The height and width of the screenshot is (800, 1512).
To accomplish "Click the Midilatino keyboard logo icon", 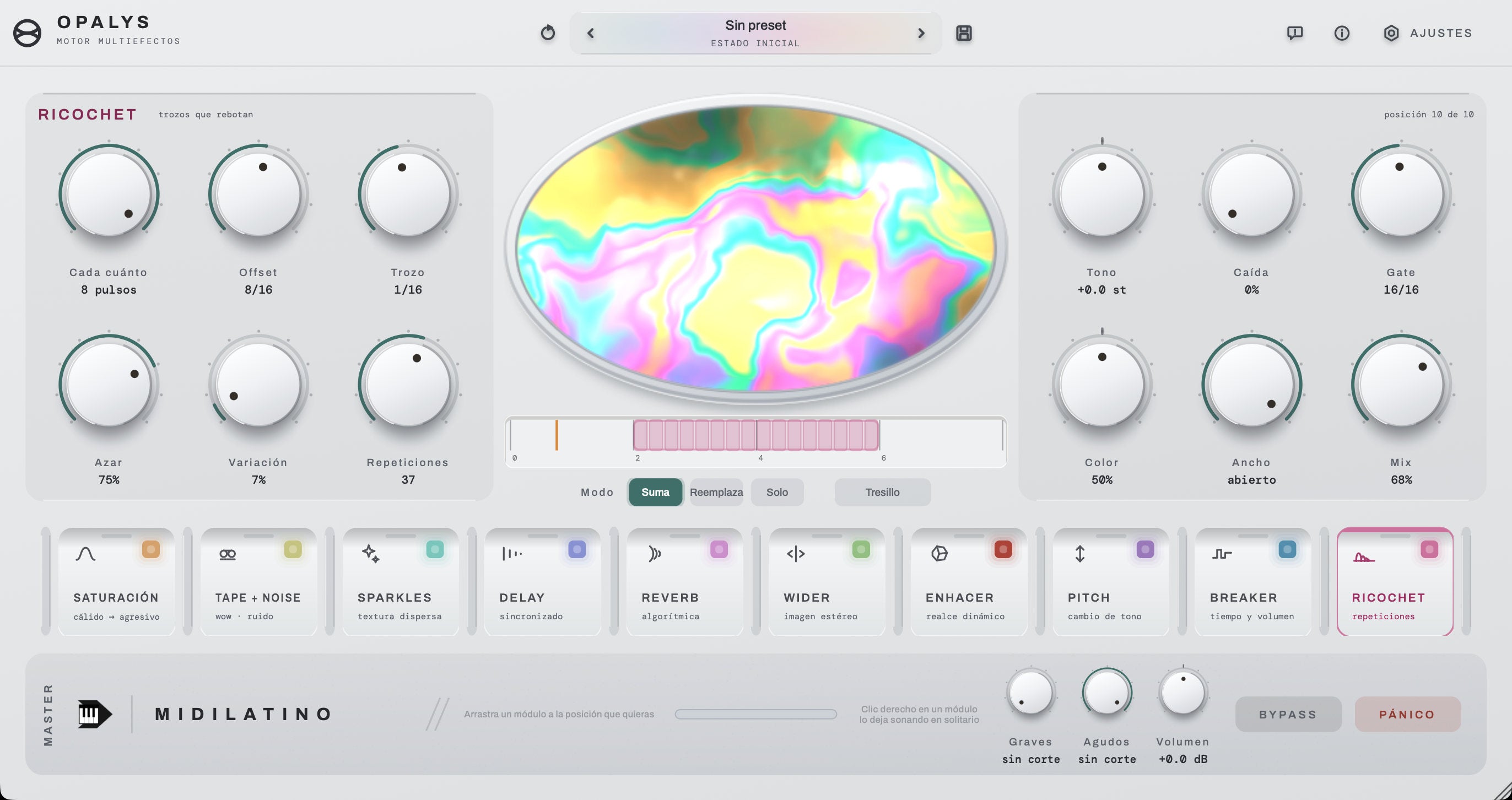I will 95,713.
